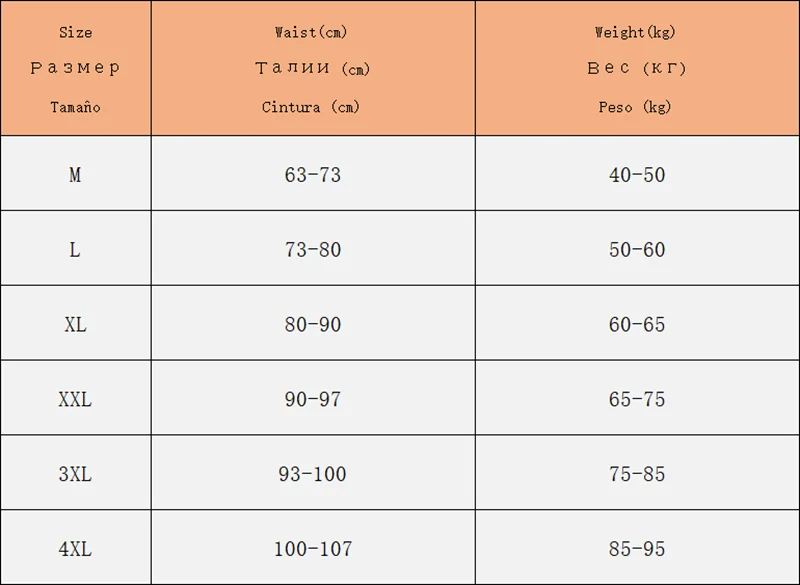Click waist value 73-80

pos(312,249)
